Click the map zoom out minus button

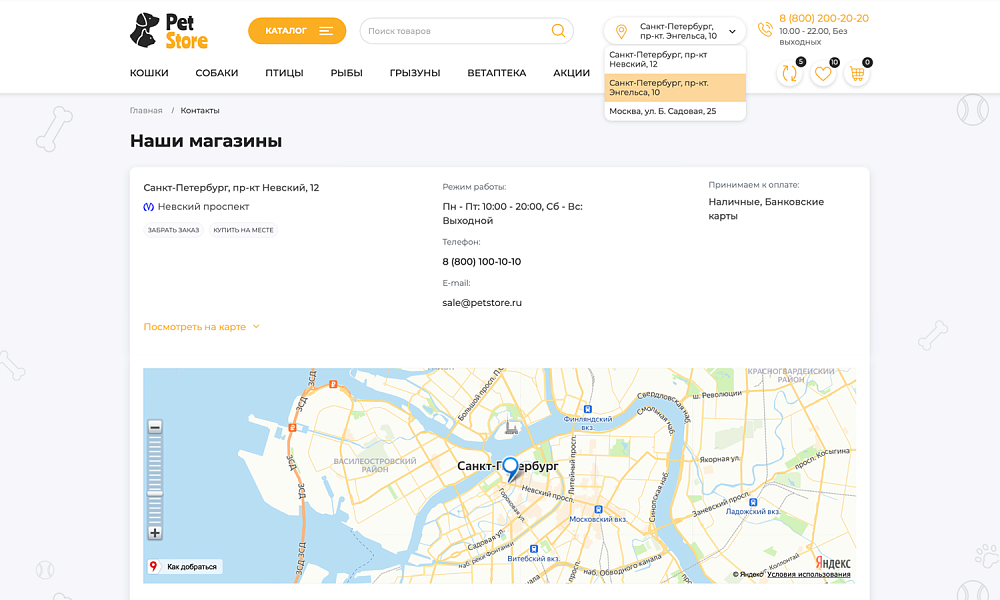coord(155,427)
